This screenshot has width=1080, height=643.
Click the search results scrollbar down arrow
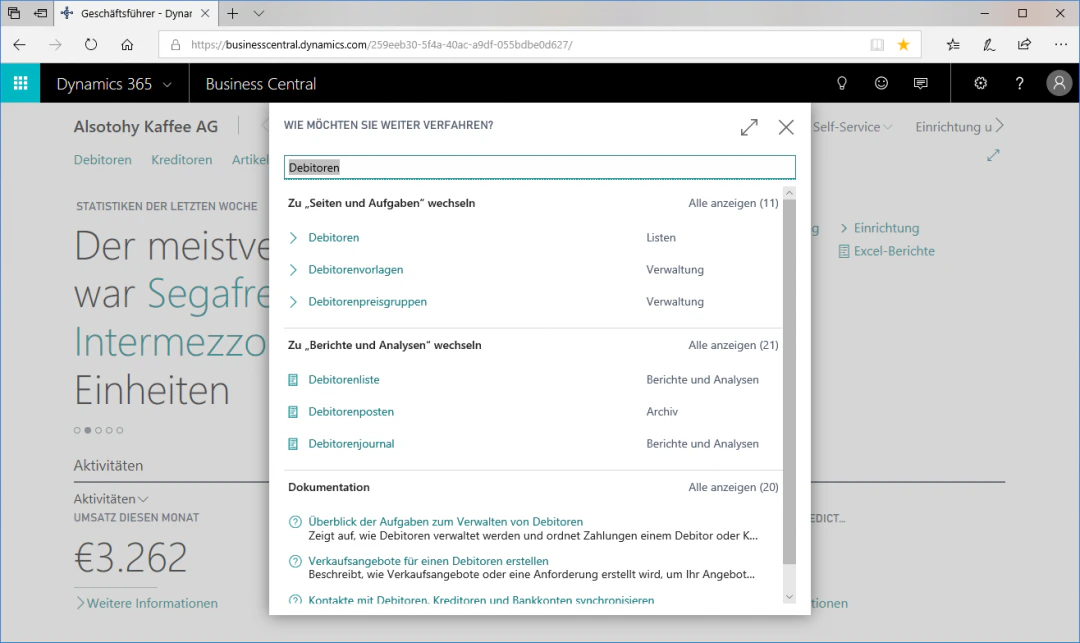(789, 597)
